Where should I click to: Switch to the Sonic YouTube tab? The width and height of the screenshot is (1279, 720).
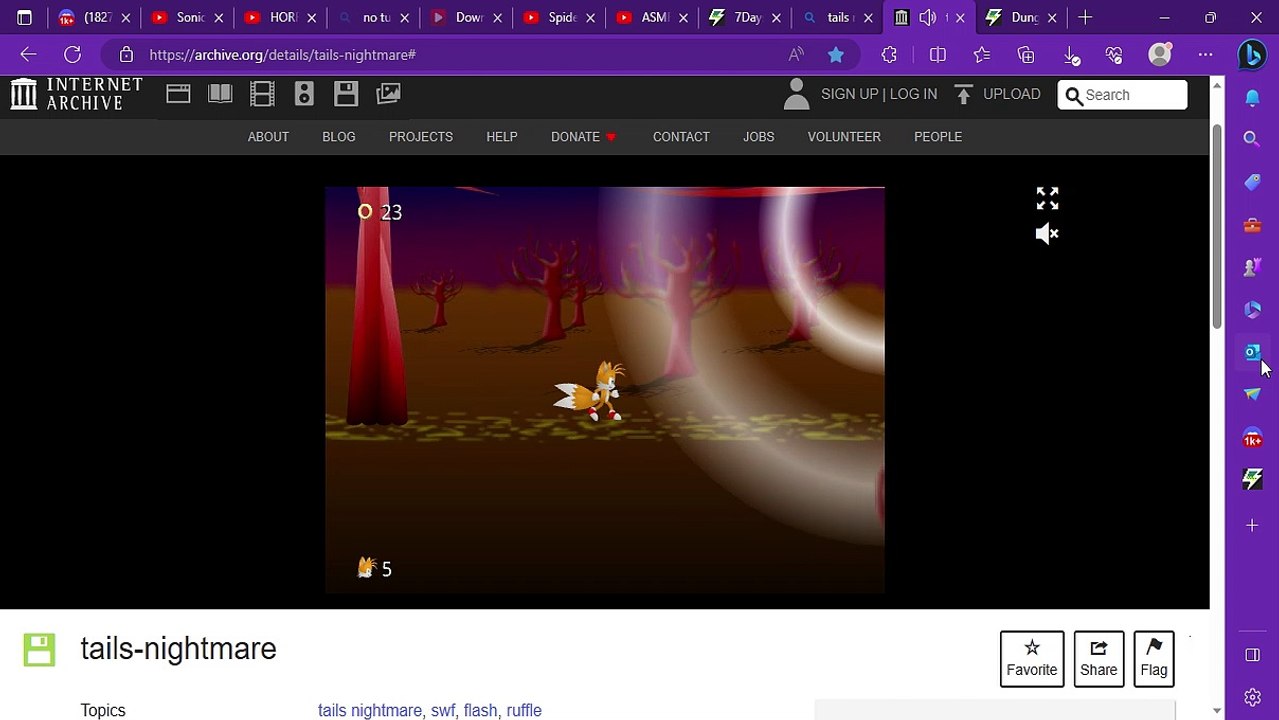click(x=187, y=17)
